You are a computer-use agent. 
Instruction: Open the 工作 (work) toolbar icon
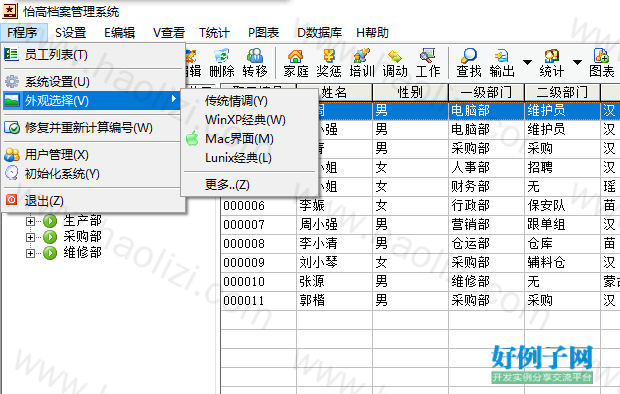click(428, 63)
